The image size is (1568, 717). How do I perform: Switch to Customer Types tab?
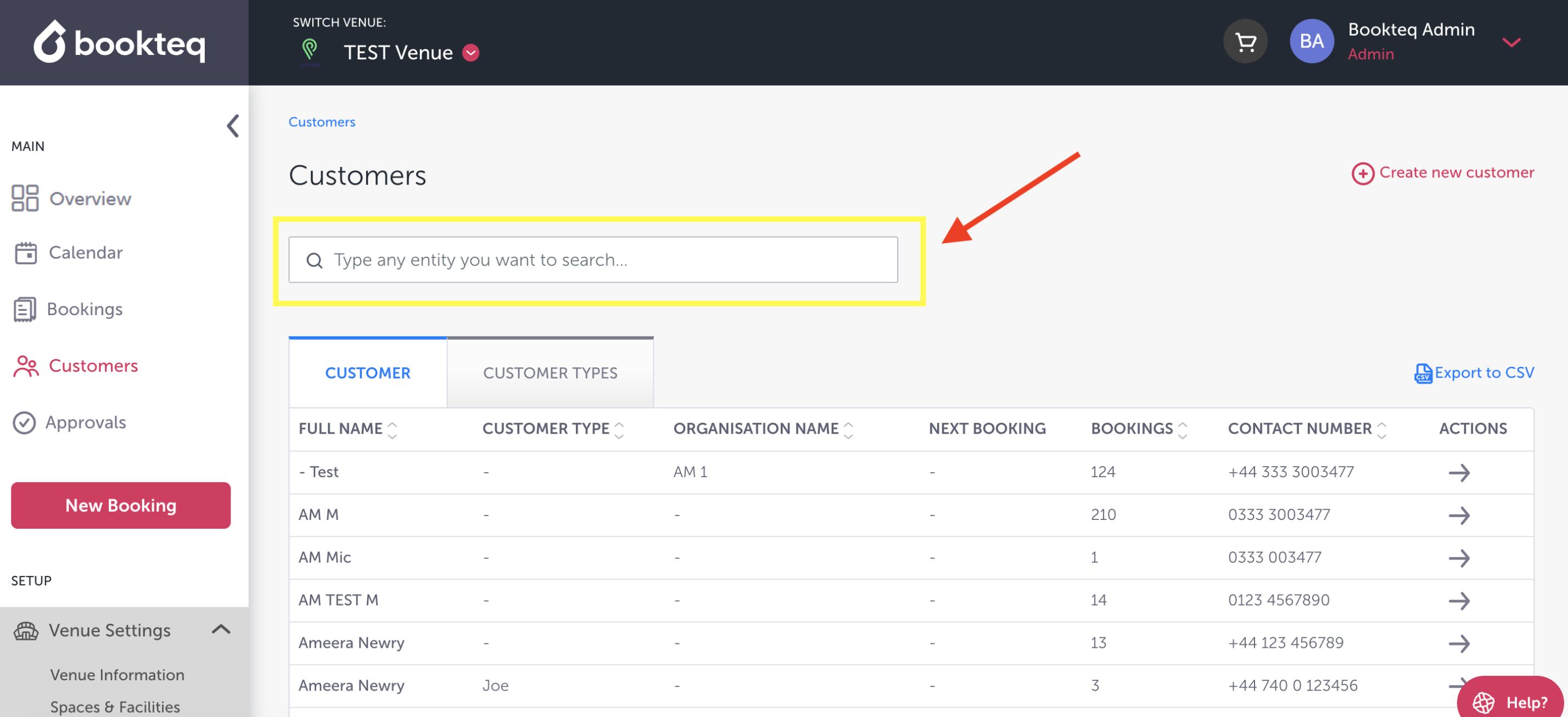coord(550,373)
